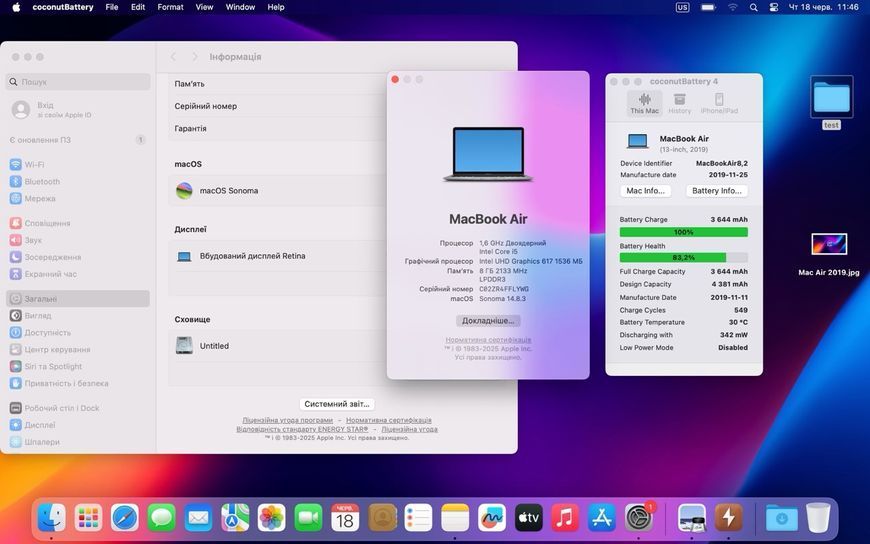Click the US input source indicator
This screenshot has width=870, height=544.
[682, 7]
